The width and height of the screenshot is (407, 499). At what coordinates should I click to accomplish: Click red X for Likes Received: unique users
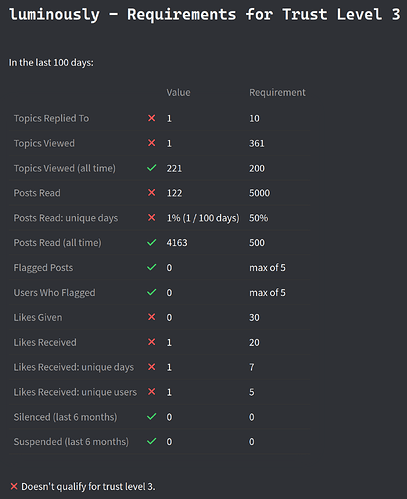tap(152, 392)
